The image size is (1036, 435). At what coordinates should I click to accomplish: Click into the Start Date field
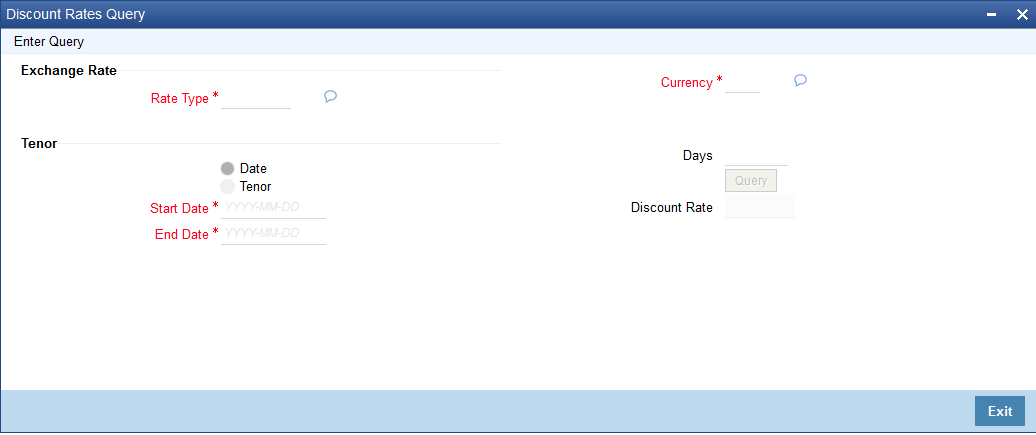pyautogui.click(x=274, y=208)
